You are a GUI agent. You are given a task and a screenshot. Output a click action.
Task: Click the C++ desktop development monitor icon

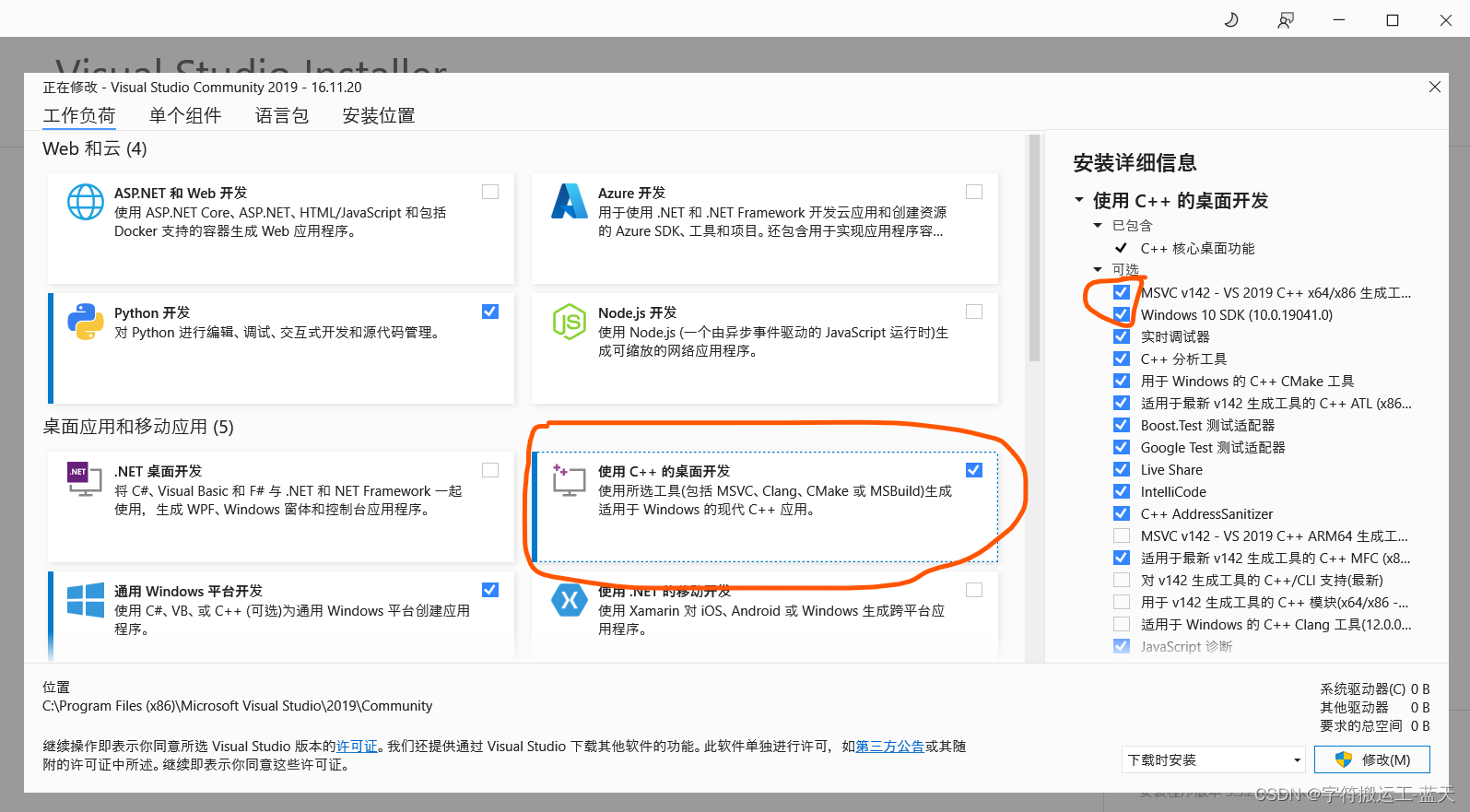click(569, 479)
